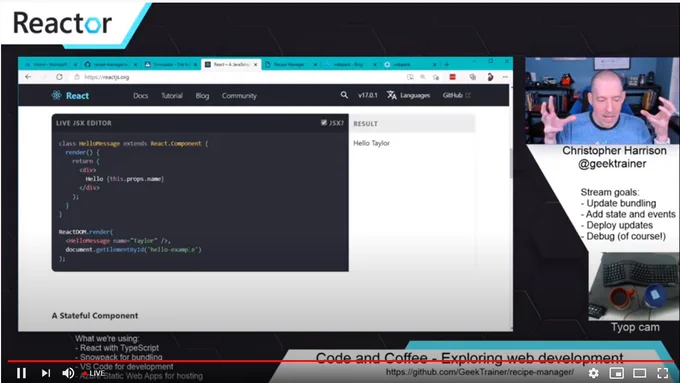This screenshot has width=680, height=383.
Task: Click the Christopher Harrison webcam thumbnail
Action: (602, 101)
